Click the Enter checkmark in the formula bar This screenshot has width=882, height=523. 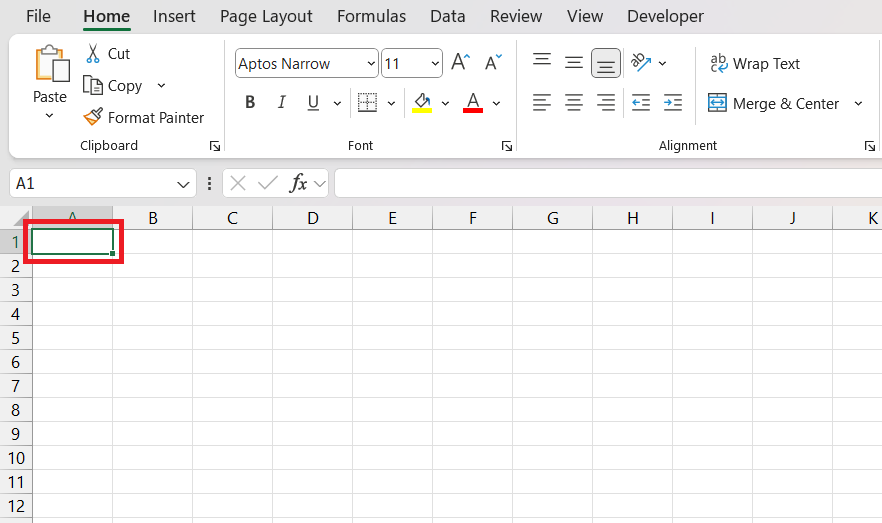(268, 183)
